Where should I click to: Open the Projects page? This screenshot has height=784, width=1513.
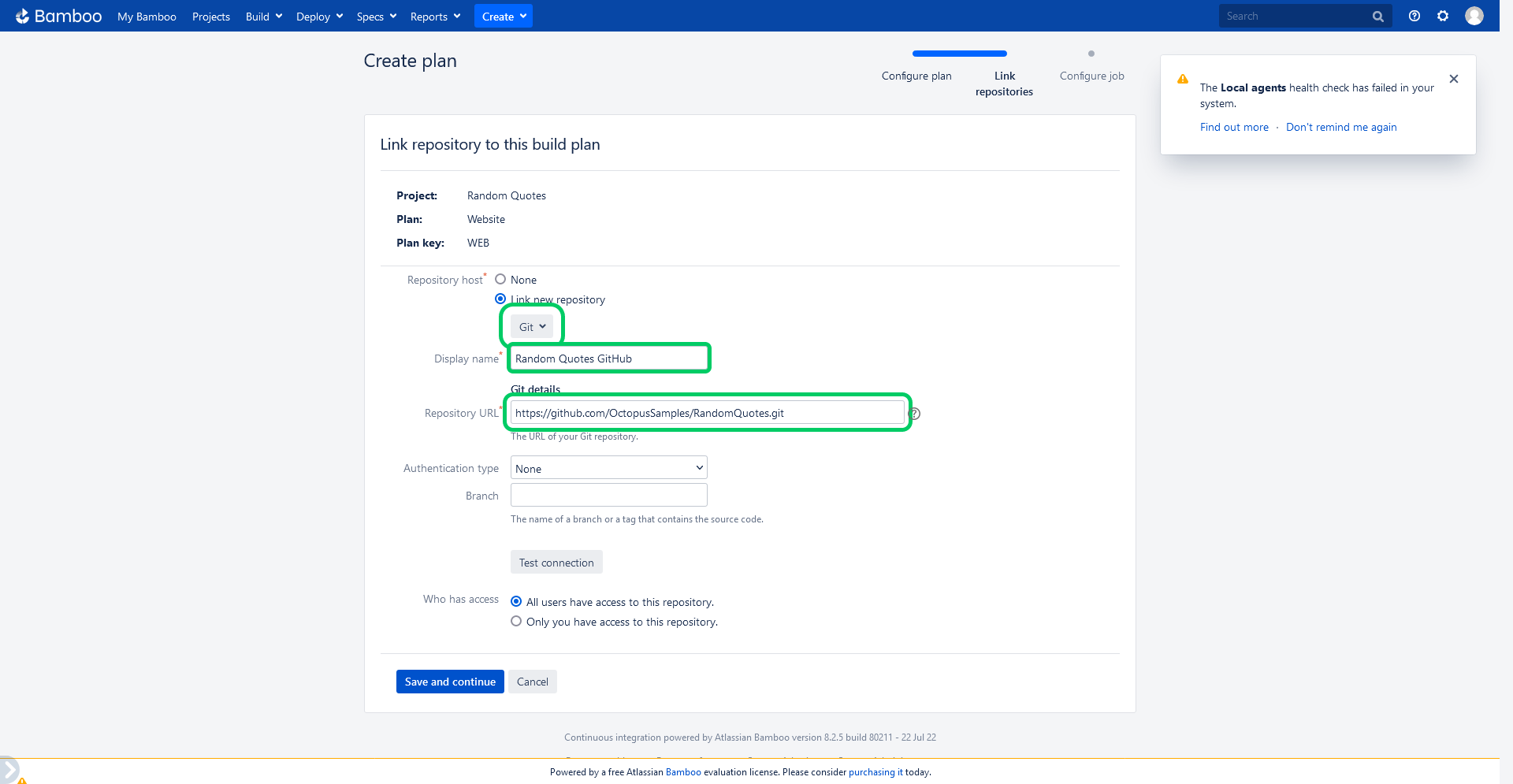click(x=211, y=17)
